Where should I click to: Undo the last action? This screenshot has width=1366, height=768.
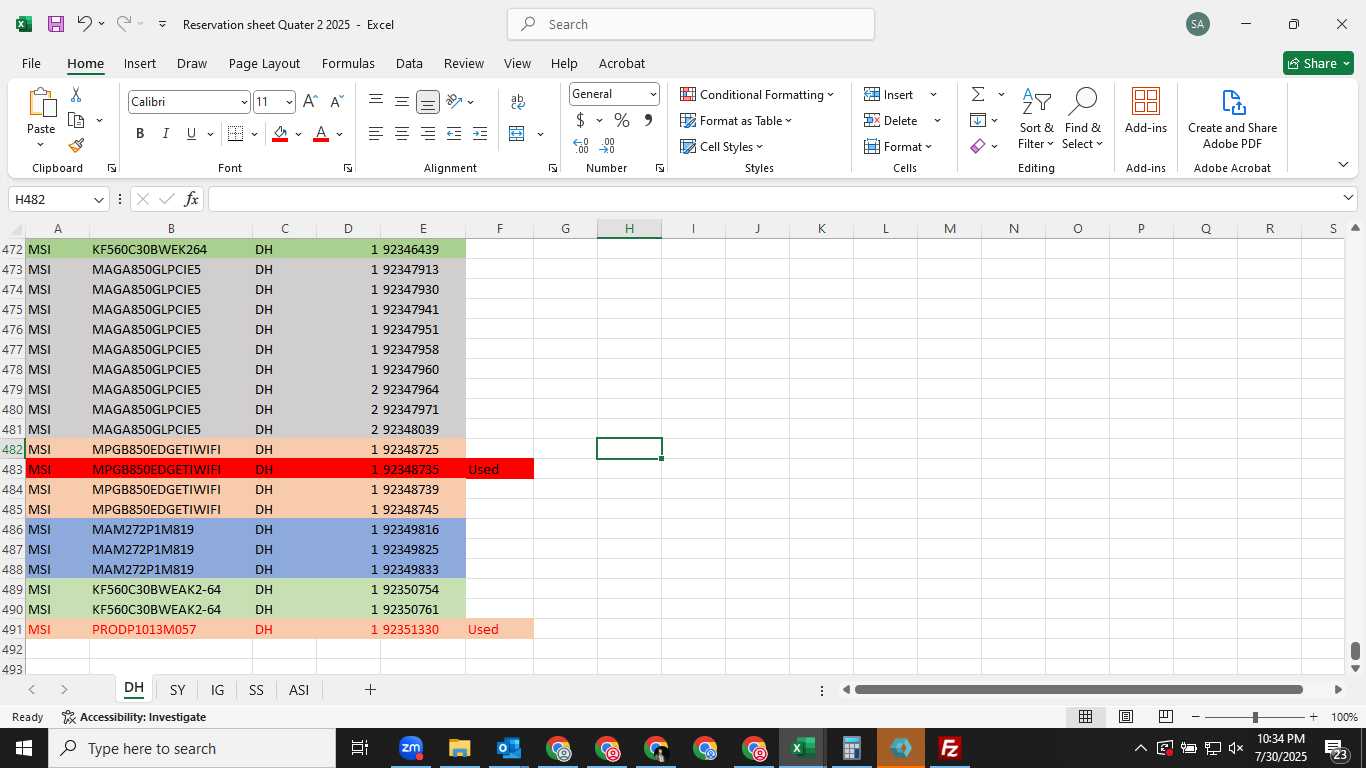tap(85, 24)
